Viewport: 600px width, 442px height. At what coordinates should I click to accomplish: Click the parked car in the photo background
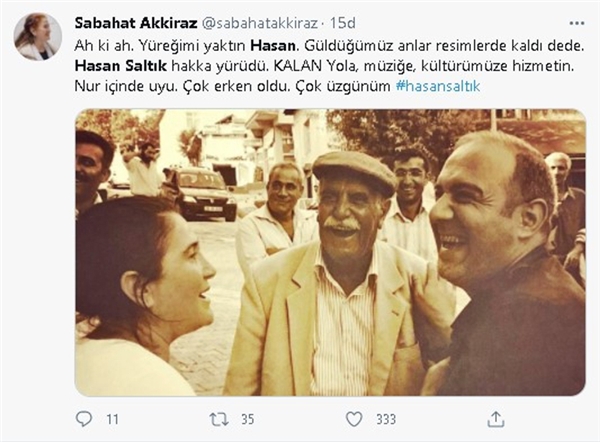coord(200,193)
